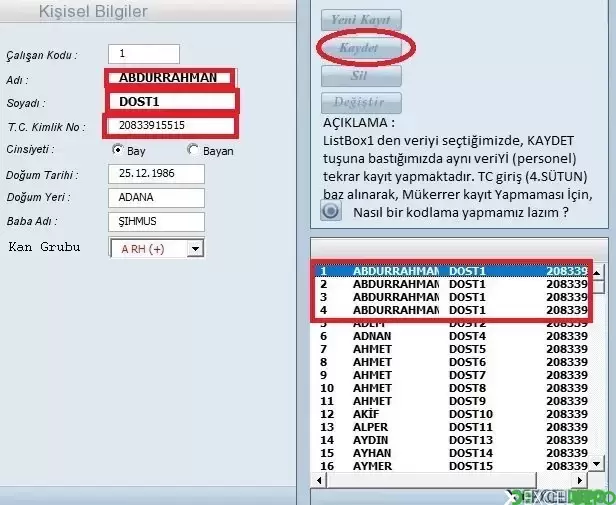Click the Yeni Kayıt button

click(x=361, y=20)
